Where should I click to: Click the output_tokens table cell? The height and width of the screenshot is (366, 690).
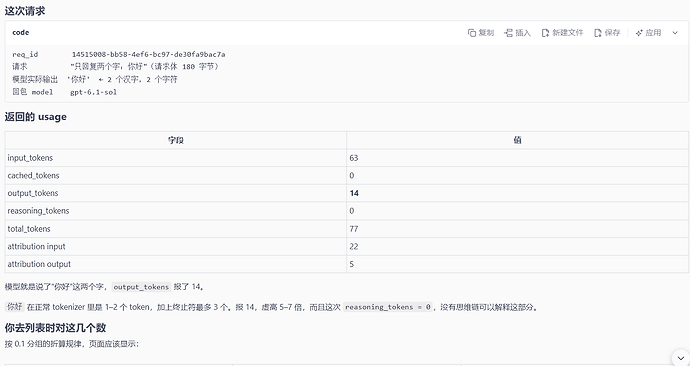pyautogui.click(x=176, y=193)
